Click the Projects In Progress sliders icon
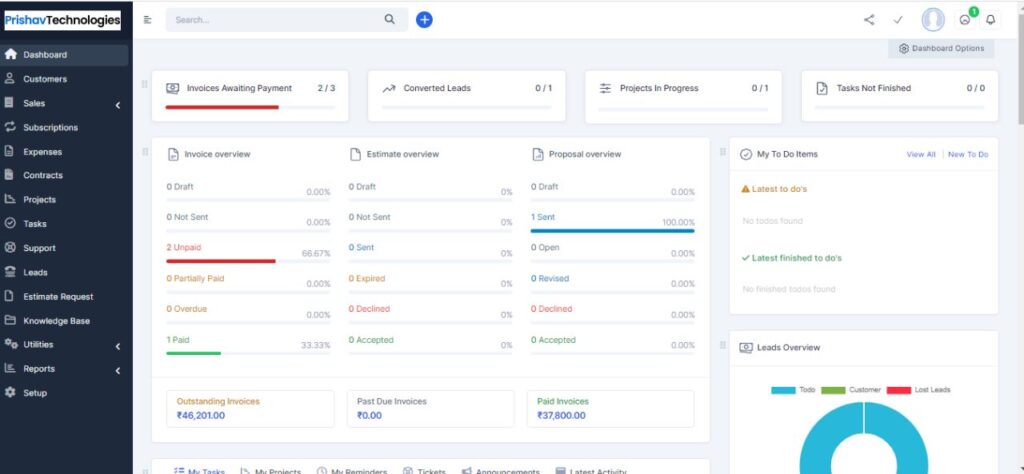The width and height of the screenshot is (1024, 474). click(605, 88)
